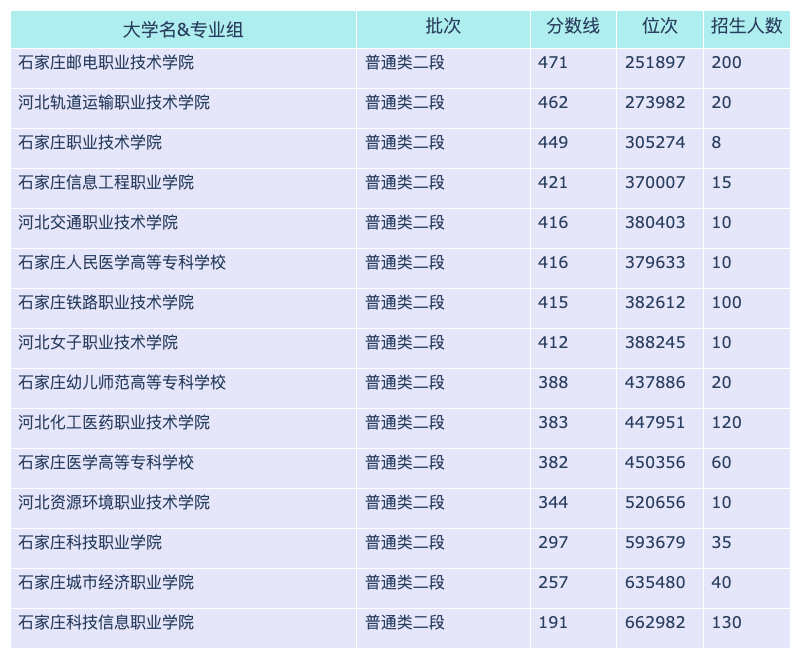The image size is (800, 660).
Task: Click score value 191
Action: [x=553, y=622]
